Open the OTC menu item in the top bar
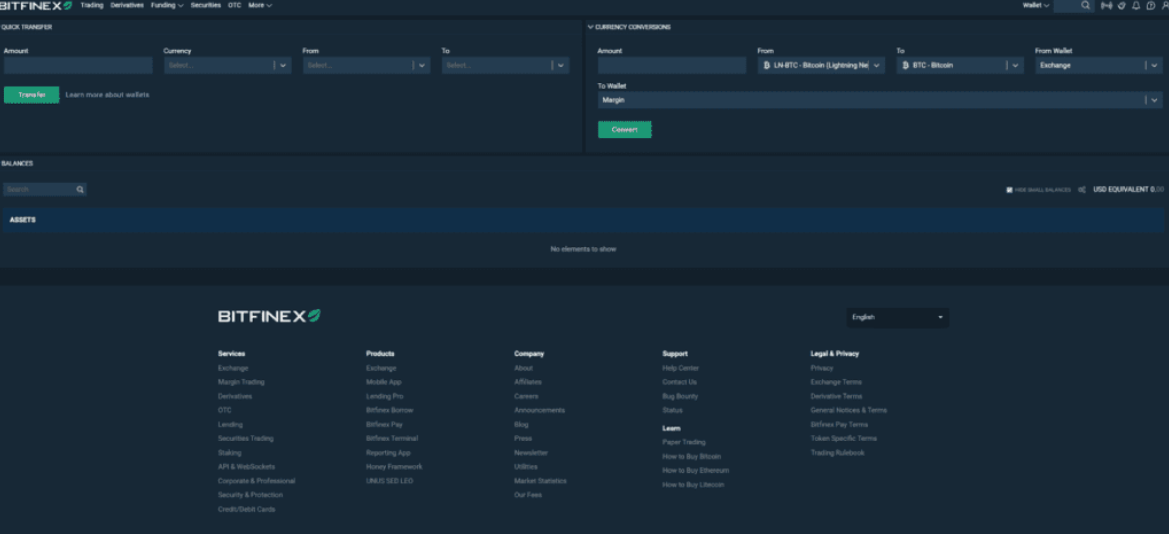The height and width of the screenshot is (534, 1169). [x=234, y=5]
